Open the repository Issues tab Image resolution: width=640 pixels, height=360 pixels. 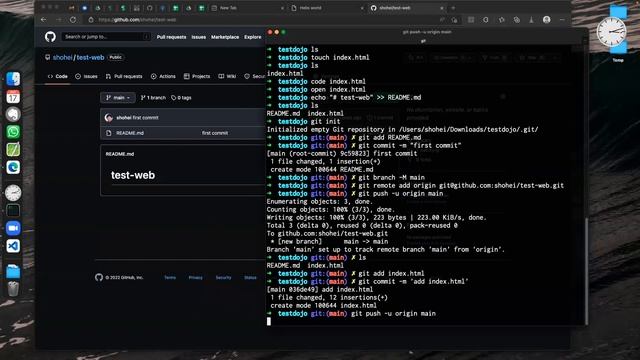click(x=86, y=76)
